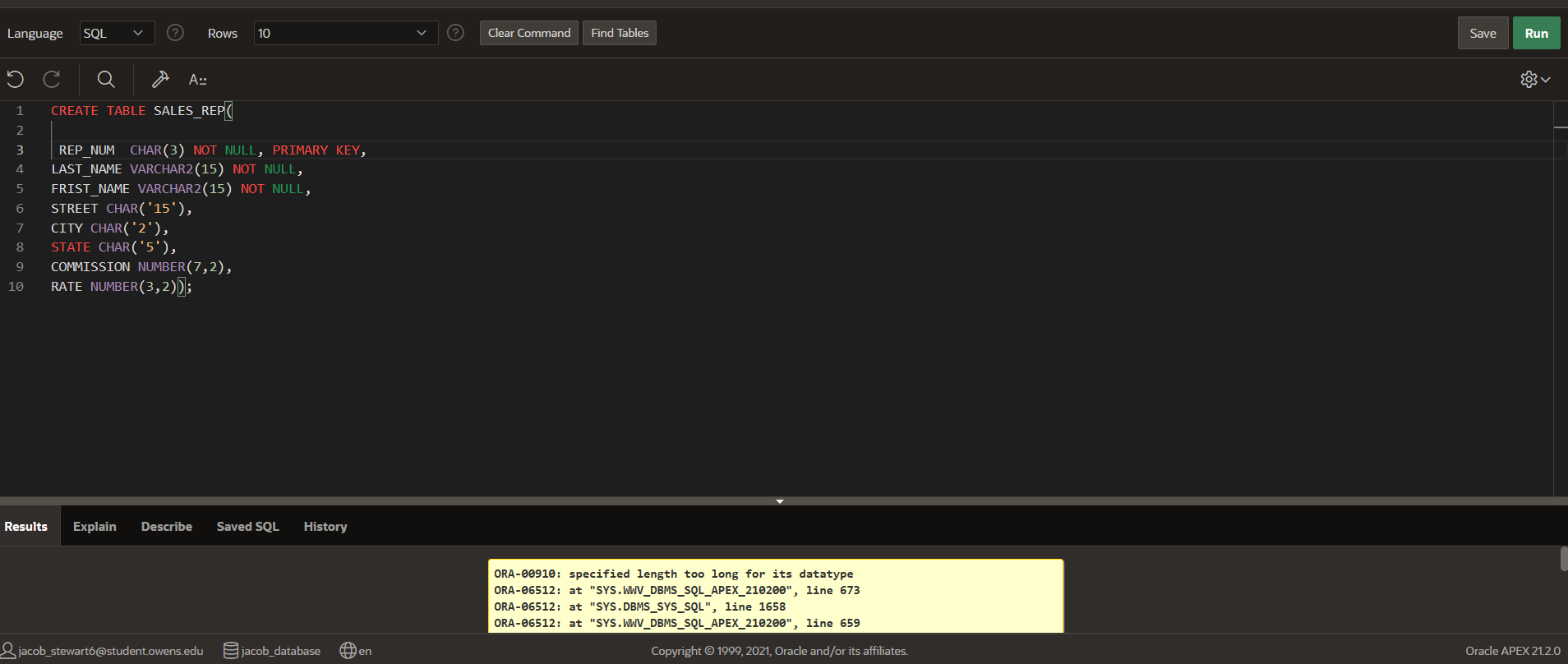Image resolution: width=1568 pixels, height=664 pixels.
Task: Click the help icon next to Rows
Action: click(x=456, y=33)
